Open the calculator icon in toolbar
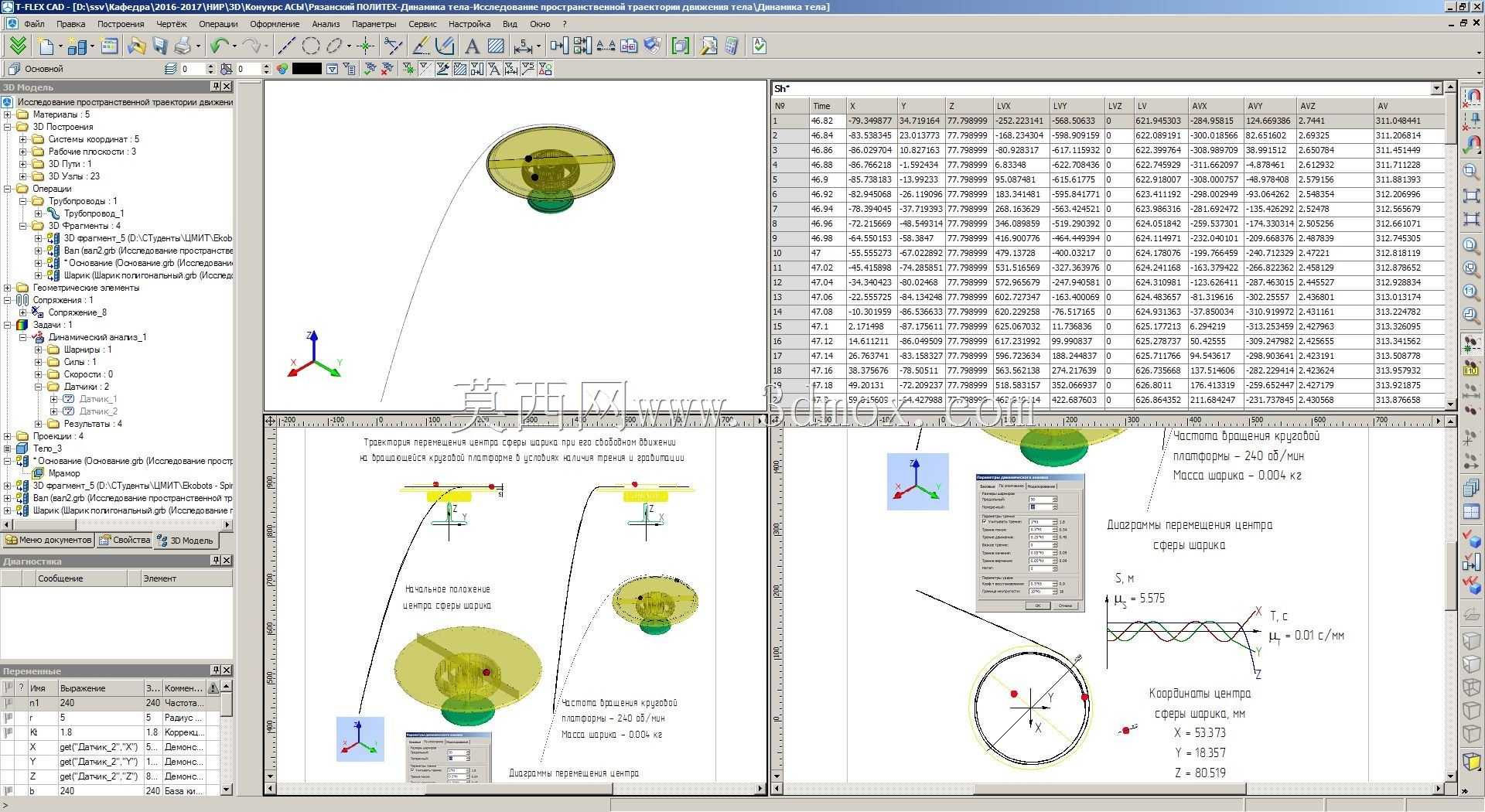Screen dimensions: 1485x812 (x=732, y=46)
